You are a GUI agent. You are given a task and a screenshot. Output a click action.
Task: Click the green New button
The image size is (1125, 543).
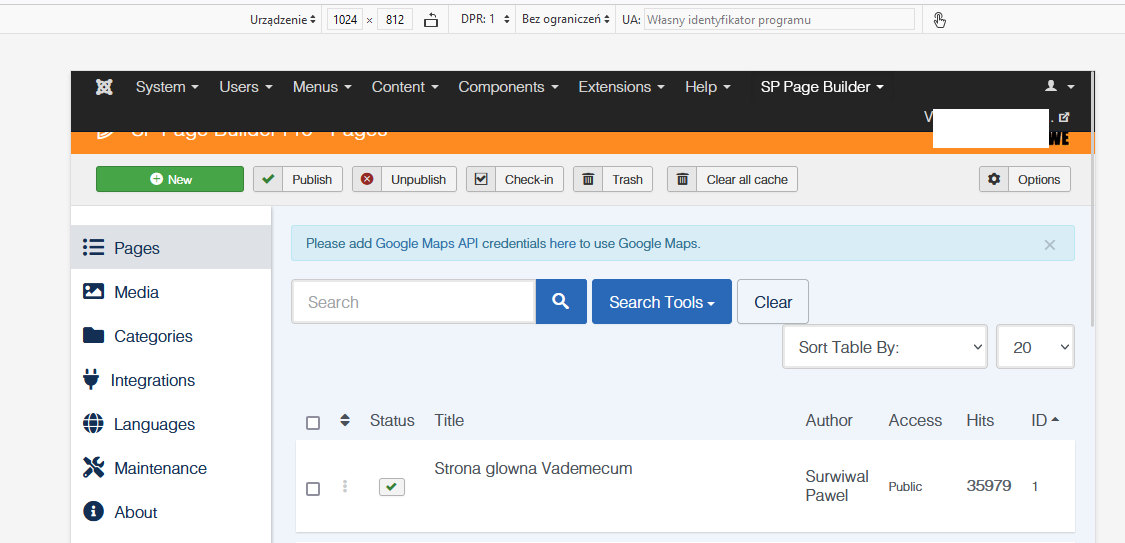170,179
